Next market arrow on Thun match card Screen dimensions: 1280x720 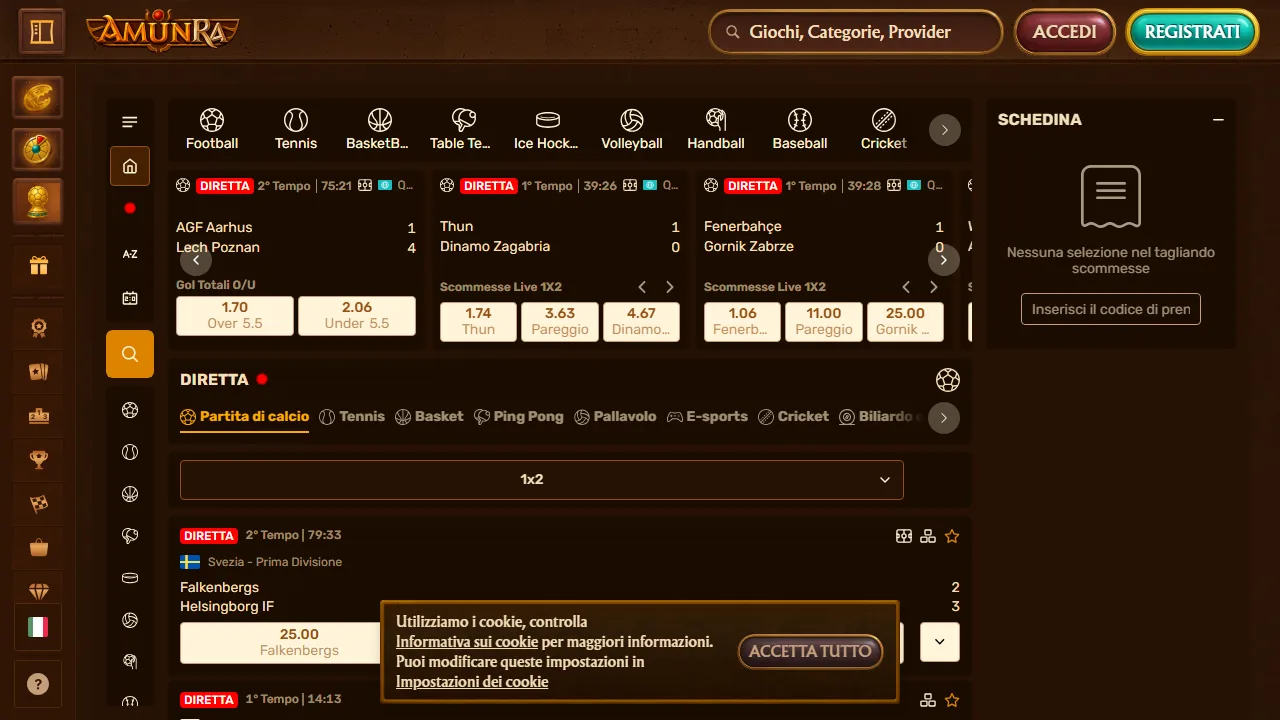click(x=670, y=287)
